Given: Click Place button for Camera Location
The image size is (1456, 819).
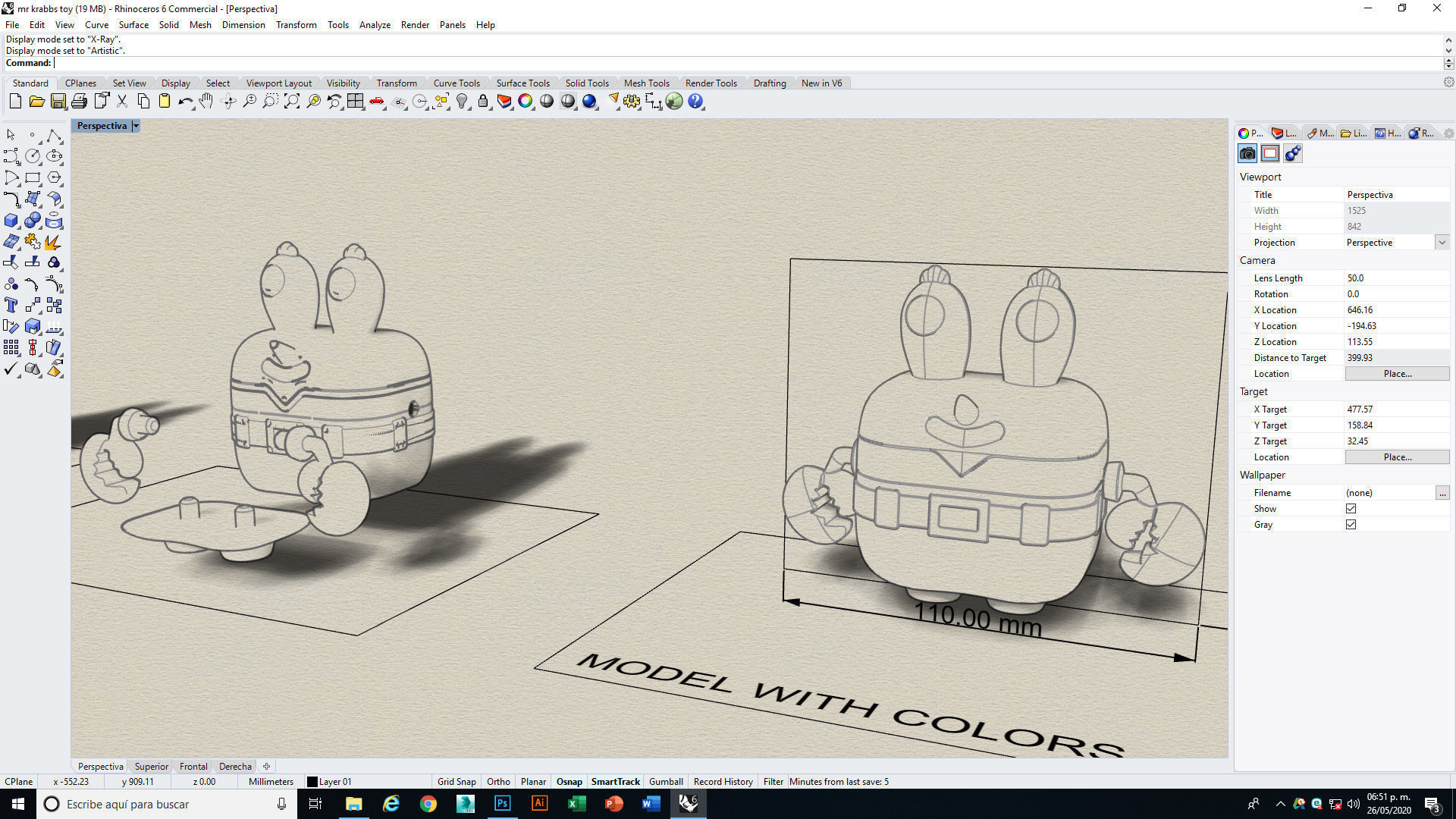Looking at the screenshot, I should click(1397, 374).
